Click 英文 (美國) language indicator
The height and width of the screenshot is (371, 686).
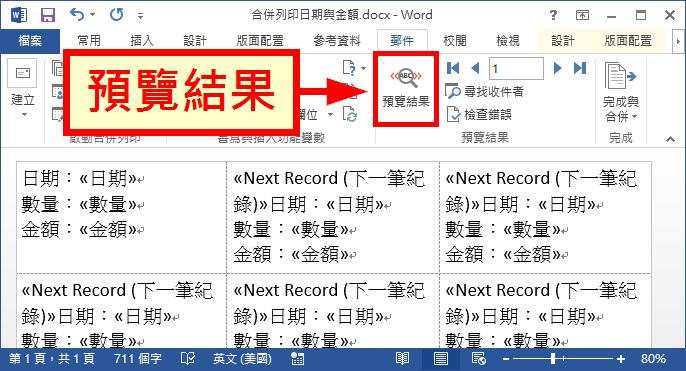click(242, 359)
